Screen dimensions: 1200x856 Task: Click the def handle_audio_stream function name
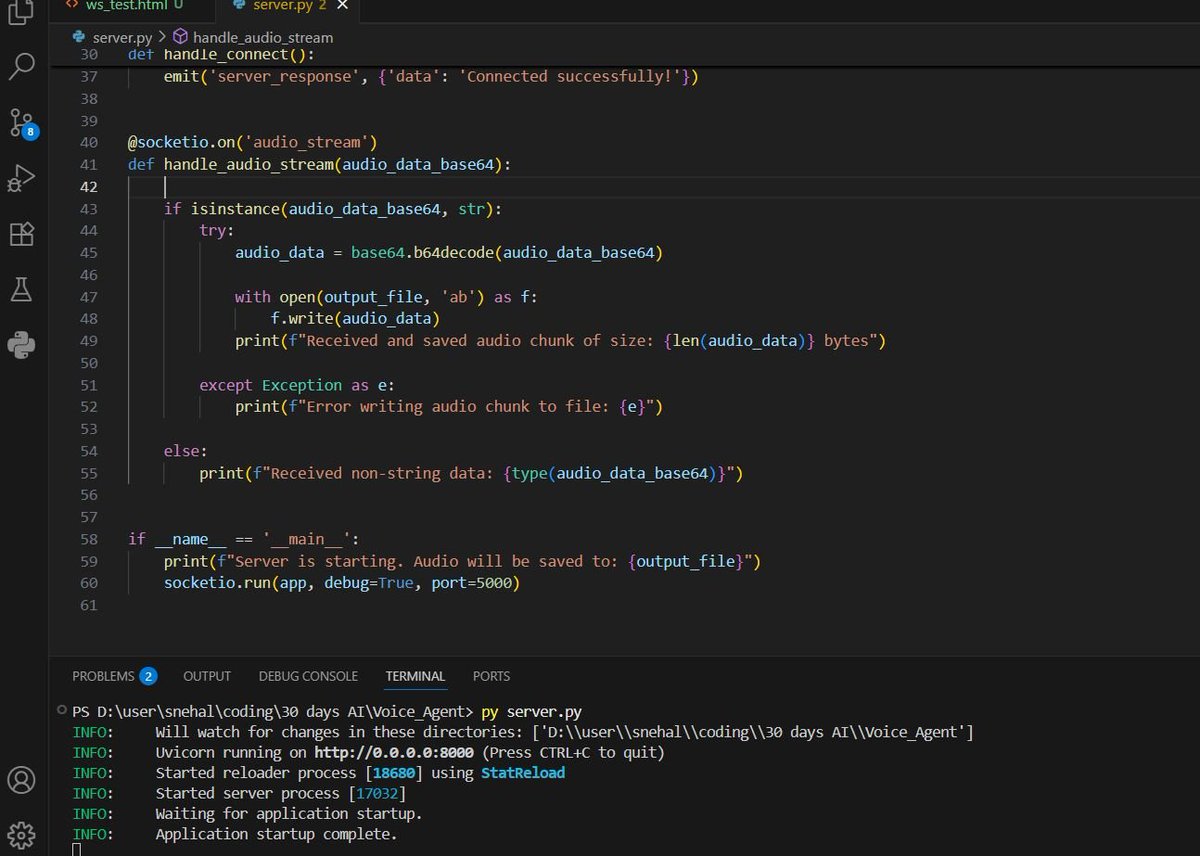[247, 165]
